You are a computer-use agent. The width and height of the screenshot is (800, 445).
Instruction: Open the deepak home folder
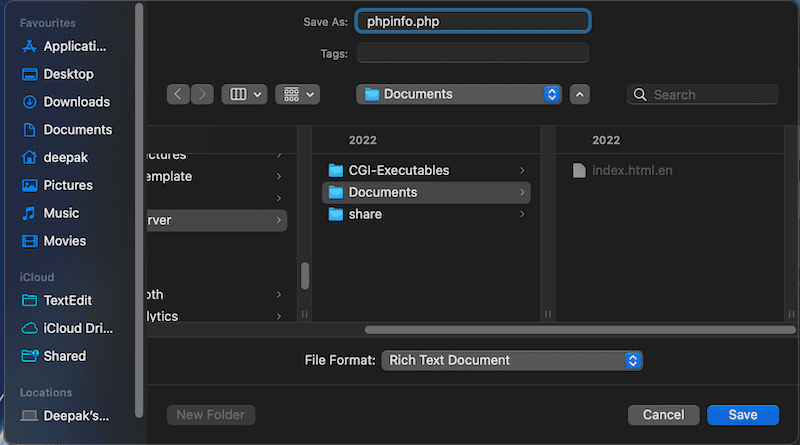click(55, 157)
